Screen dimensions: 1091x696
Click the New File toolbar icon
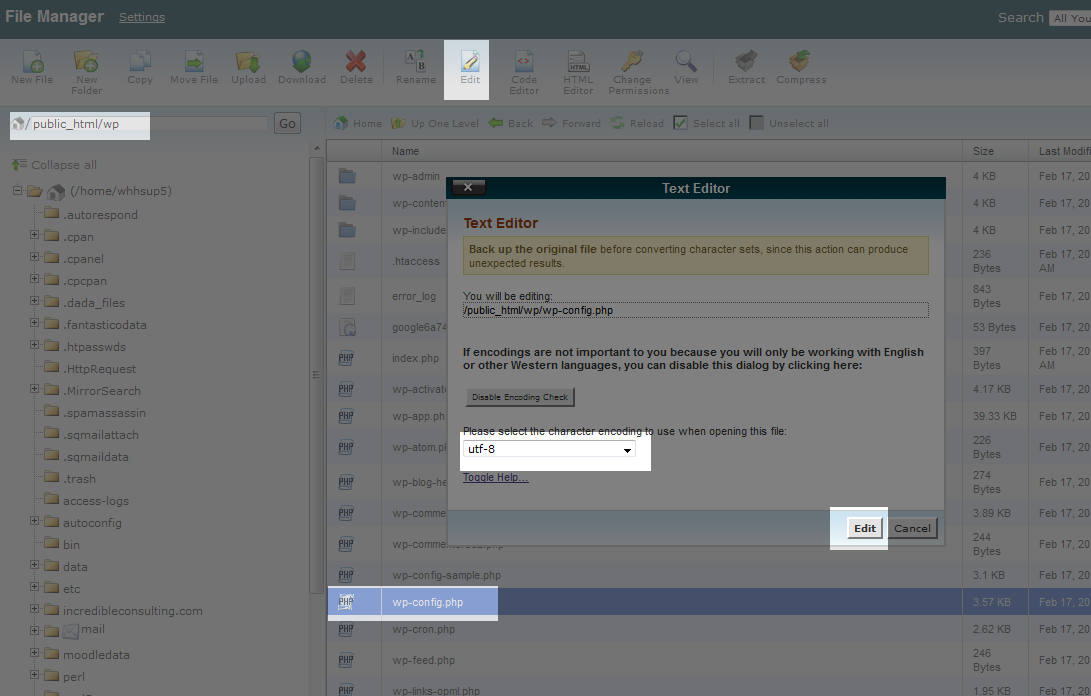[x=32, y=62]
